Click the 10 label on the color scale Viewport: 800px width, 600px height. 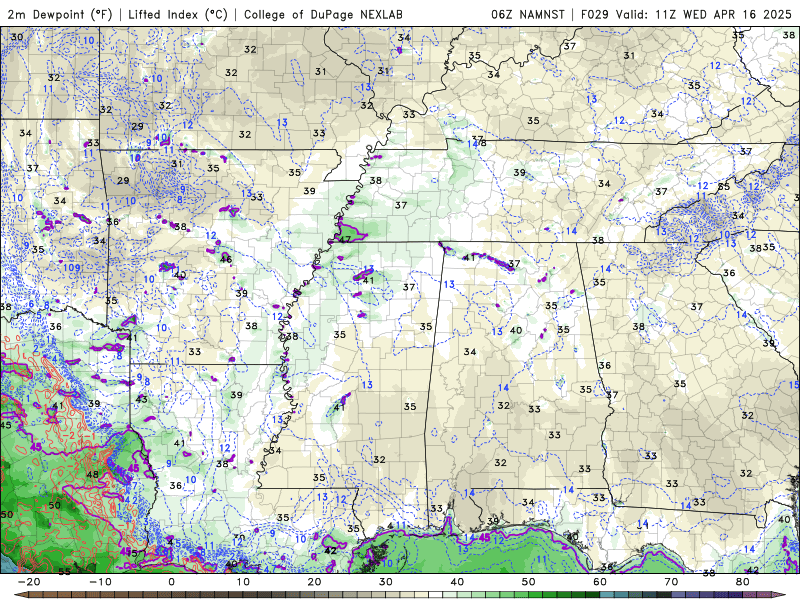click(x=243, y=582)
